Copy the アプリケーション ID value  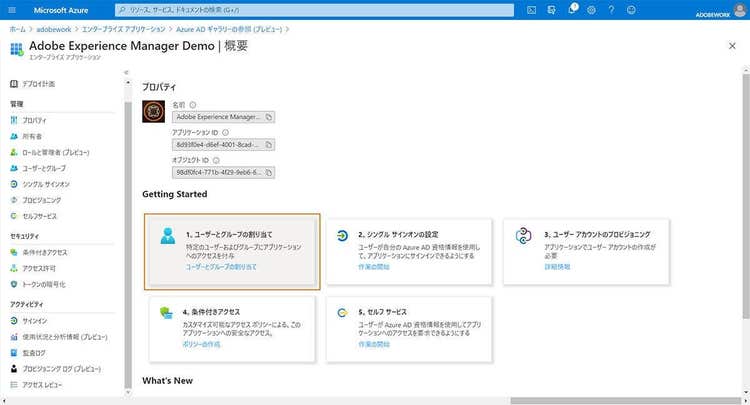269,144
